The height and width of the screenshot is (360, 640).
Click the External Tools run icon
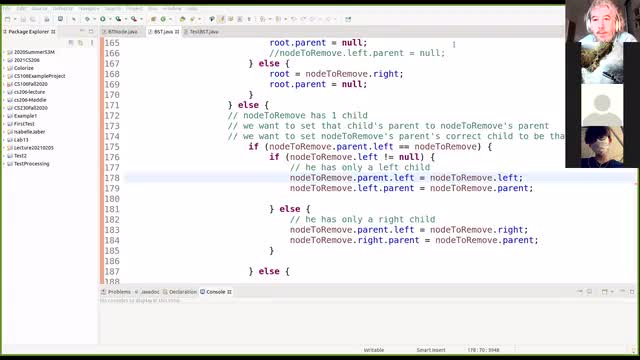pyautogui.click(x=134, y=19)
